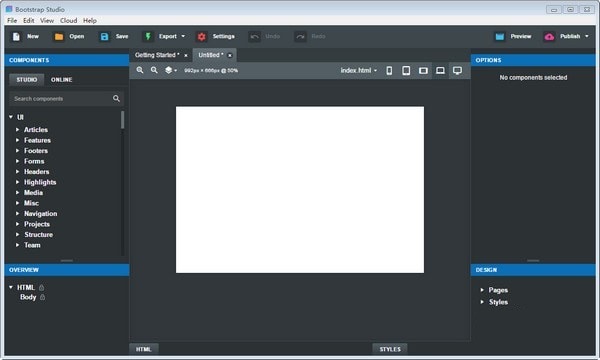Switch to the Untitled tab
Viewport: 600px width, 360px height.
pyautogui.click(x=210, y=55)
